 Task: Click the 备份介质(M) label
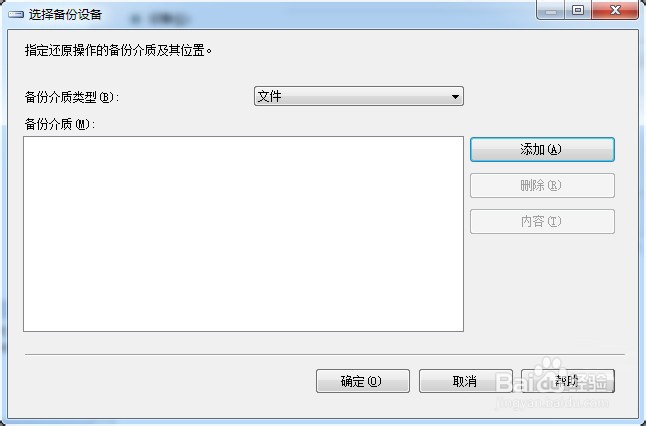pyautogui.click(x=60, y=124)
